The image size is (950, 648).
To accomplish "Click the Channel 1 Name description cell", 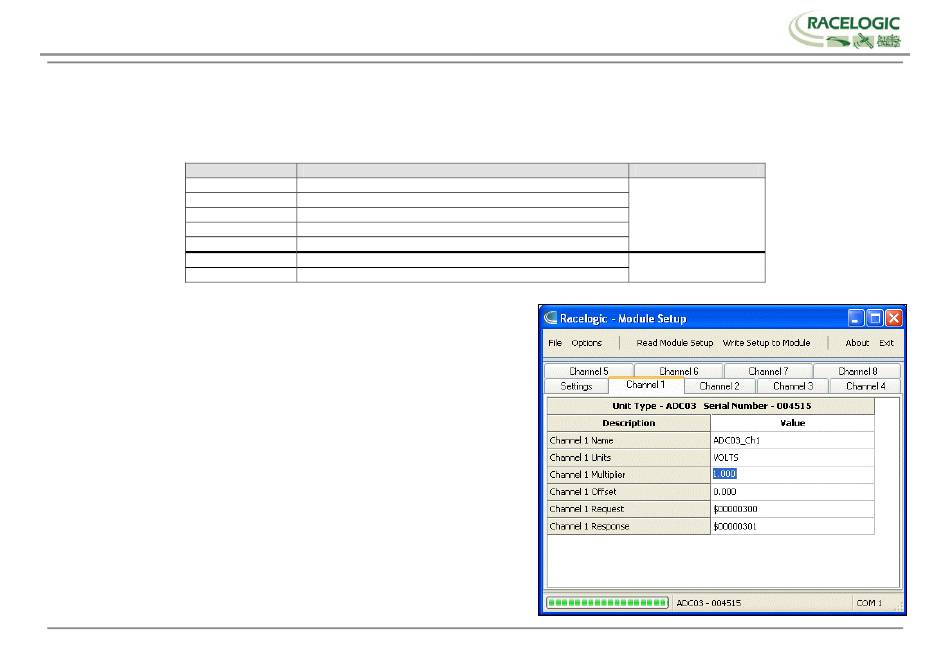I will (x=628, y=440).
